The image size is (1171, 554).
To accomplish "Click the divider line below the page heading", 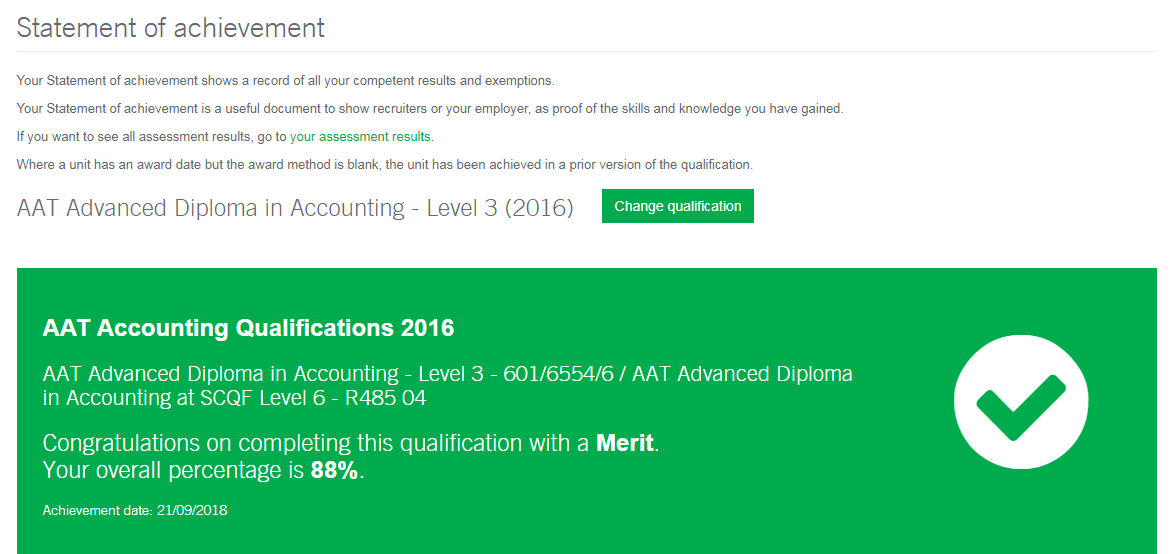I will point(586,51).
